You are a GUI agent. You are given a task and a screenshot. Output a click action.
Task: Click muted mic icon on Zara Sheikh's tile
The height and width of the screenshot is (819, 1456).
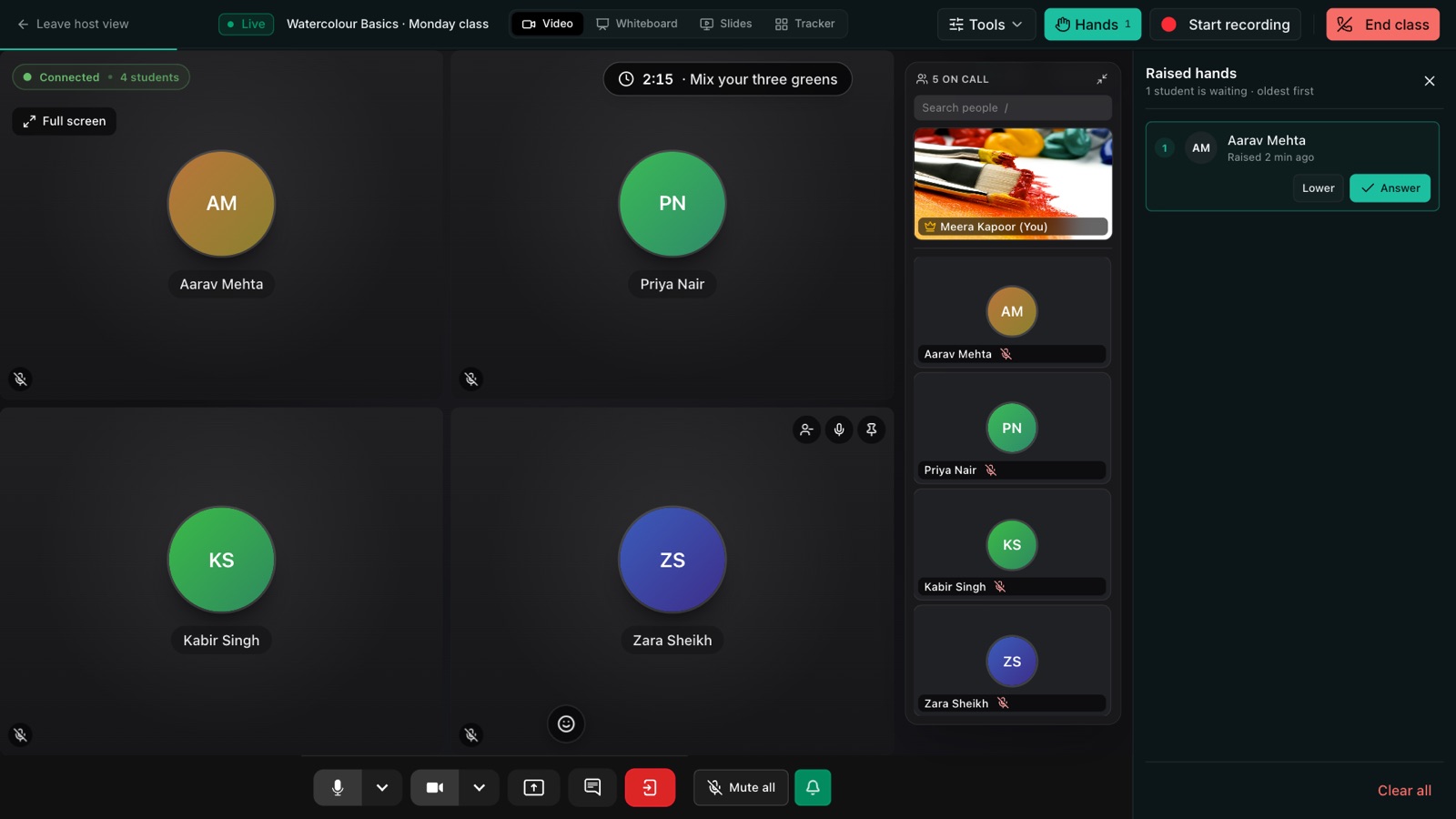pos(471,734)
